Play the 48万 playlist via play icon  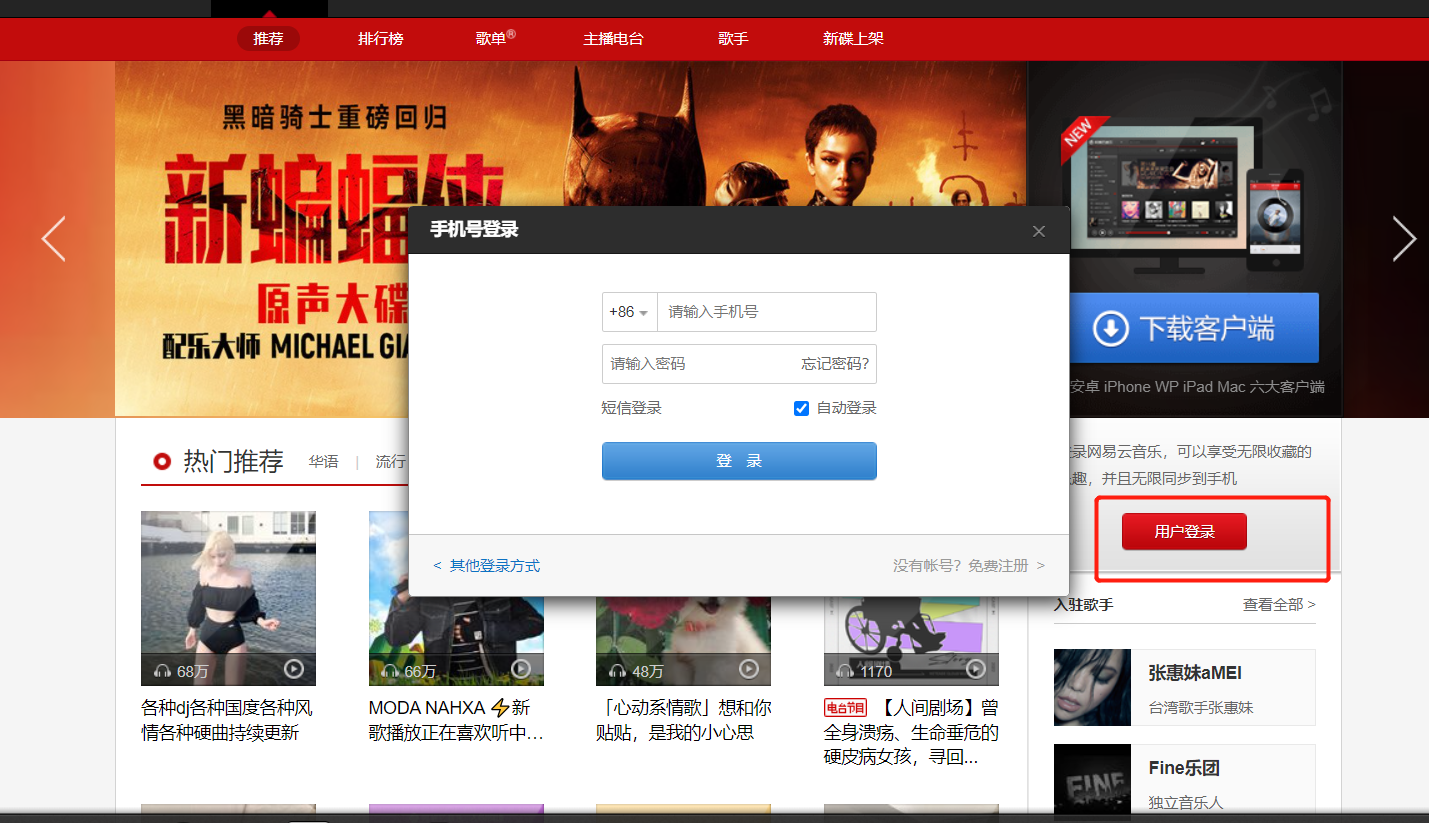tap(749, 668)
